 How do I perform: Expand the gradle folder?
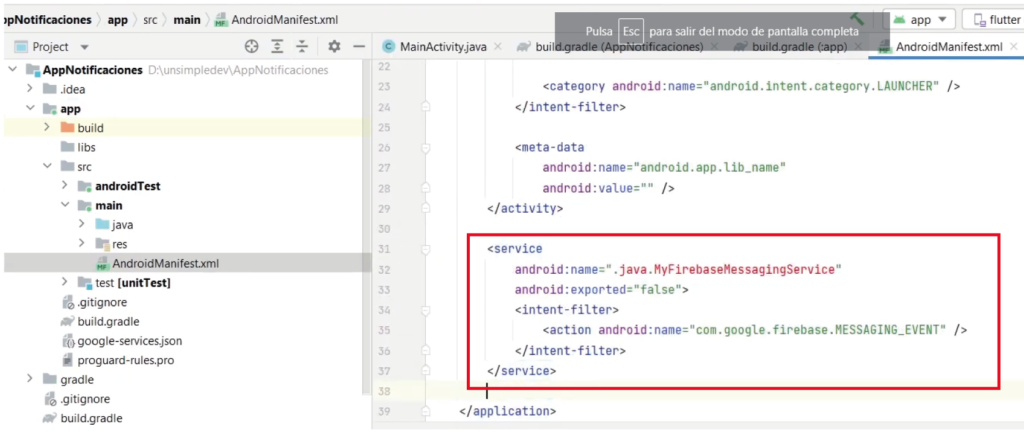(x=30, y=379)
